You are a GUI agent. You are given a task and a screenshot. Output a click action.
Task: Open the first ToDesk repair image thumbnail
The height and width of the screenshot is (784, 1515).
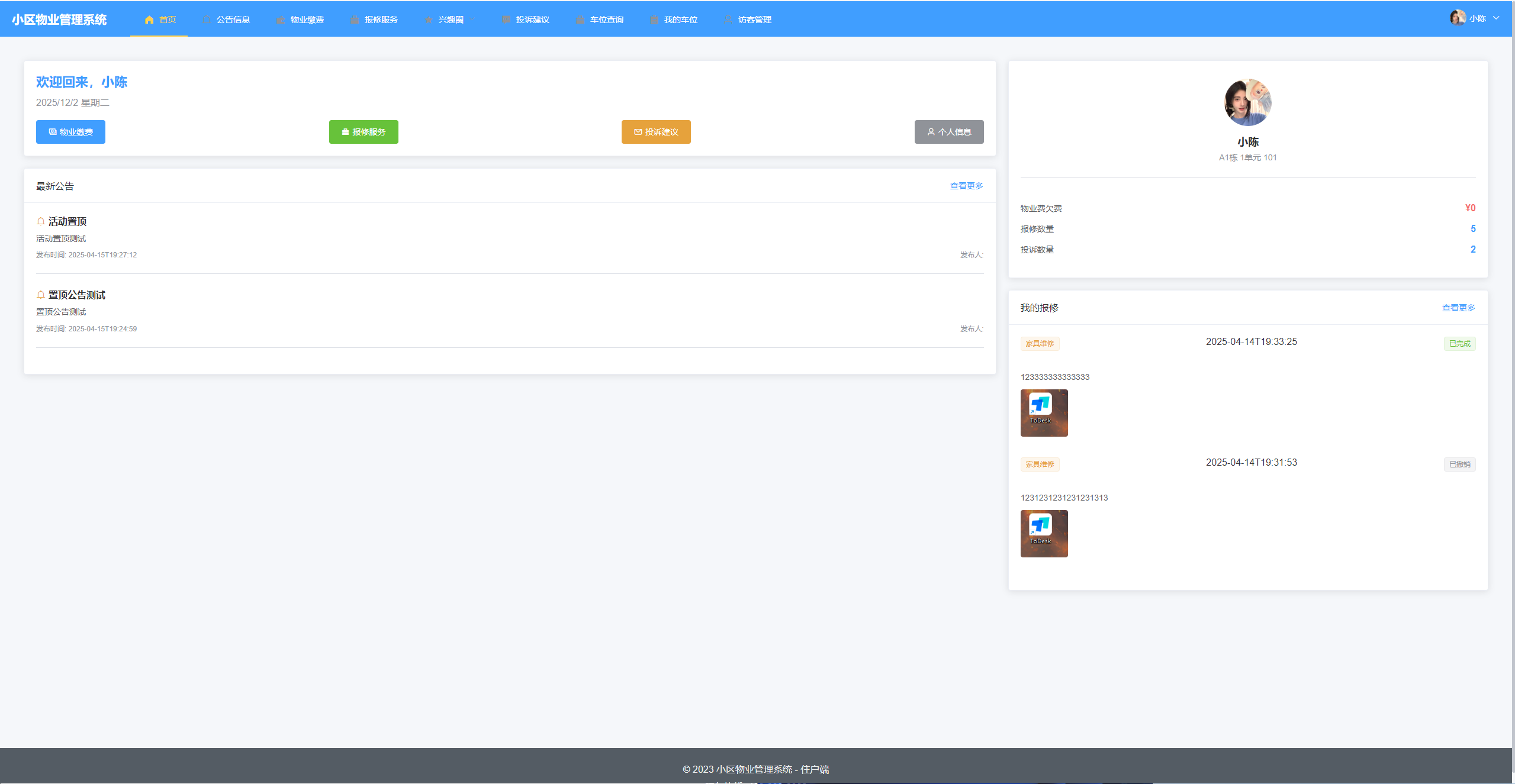pos(1044,413)
